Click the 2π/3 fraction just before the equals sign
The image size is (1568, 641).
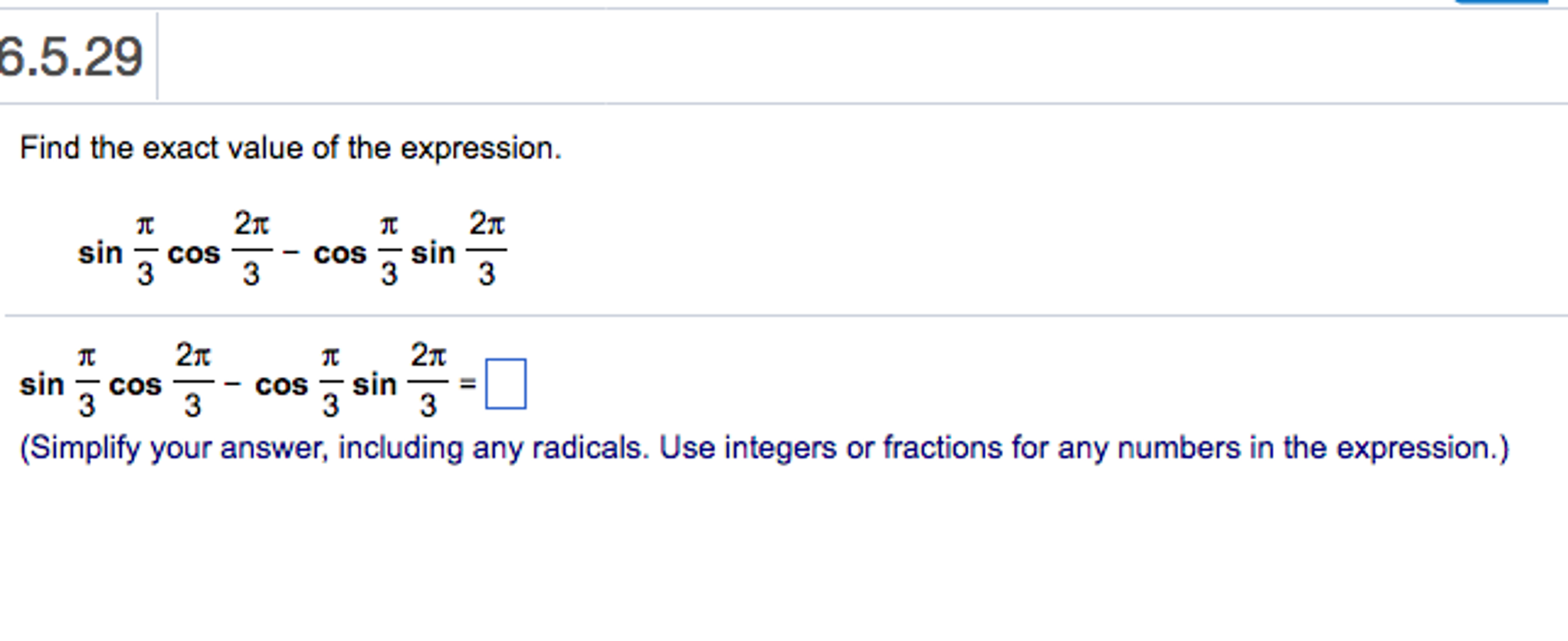point(428,381)
